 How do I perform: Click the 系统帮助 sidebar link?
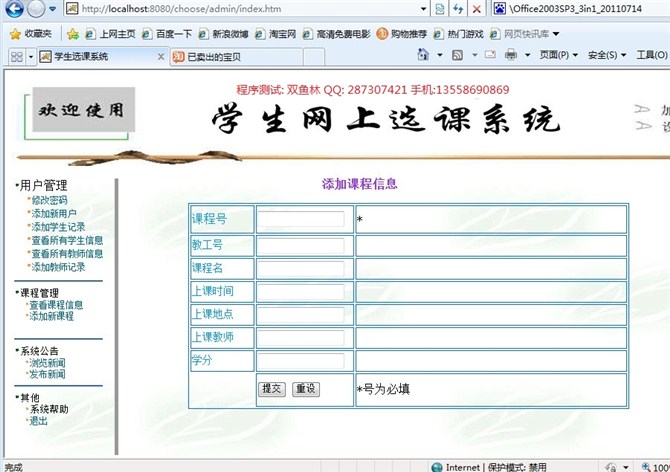49,409
